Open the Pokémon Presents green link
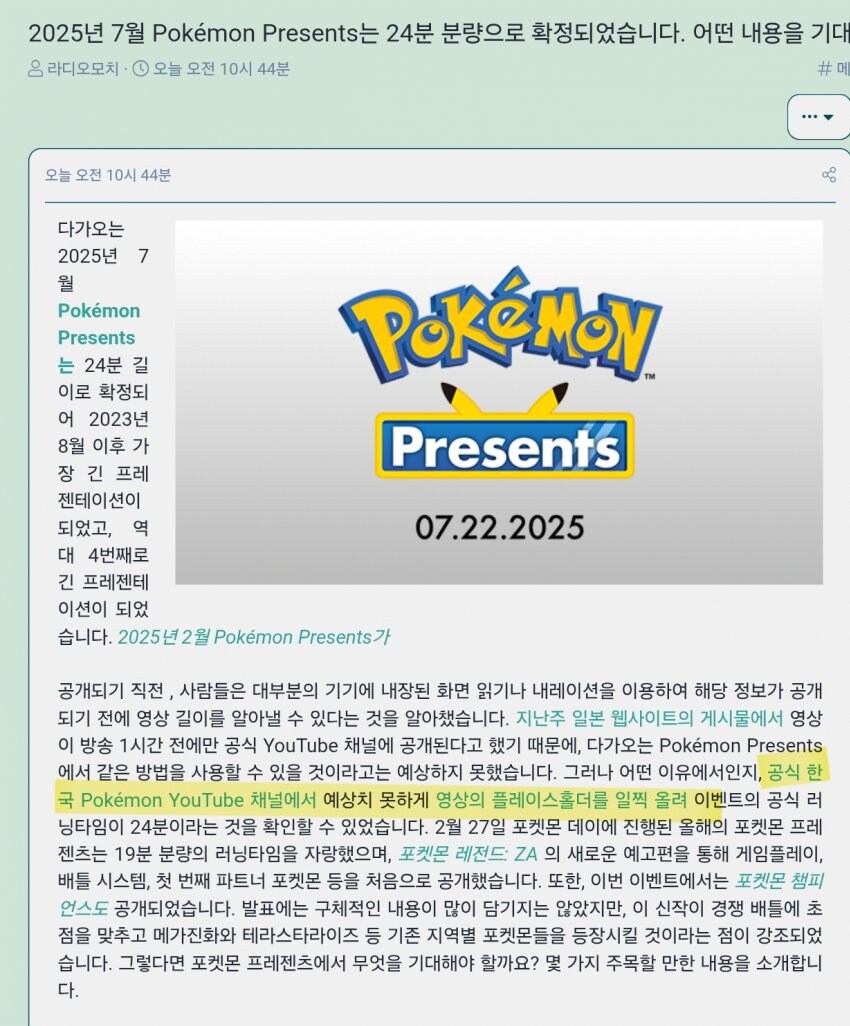 99,338
